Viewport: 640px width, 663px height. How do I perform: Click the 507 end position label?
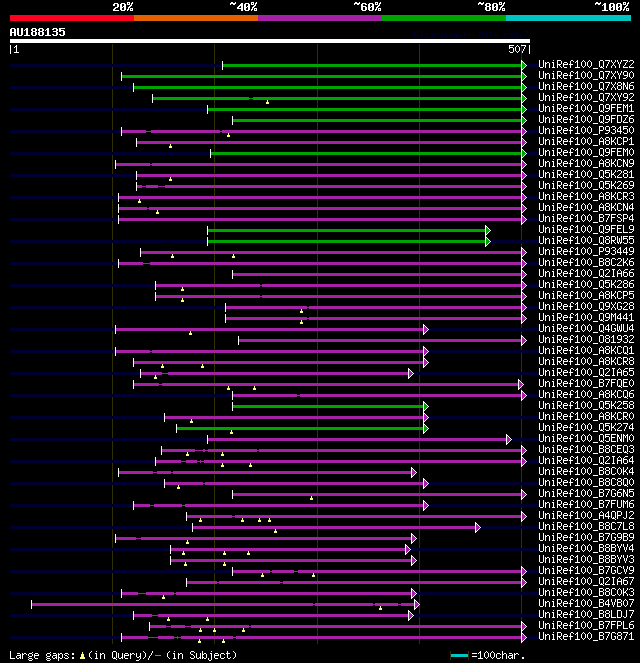(517, 49)
